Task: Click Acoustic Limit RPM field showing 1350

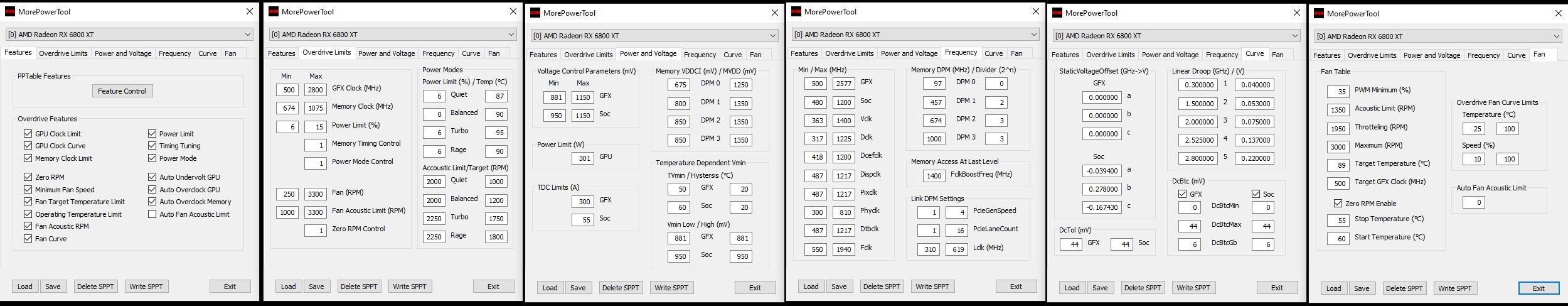Action: 1338,110
